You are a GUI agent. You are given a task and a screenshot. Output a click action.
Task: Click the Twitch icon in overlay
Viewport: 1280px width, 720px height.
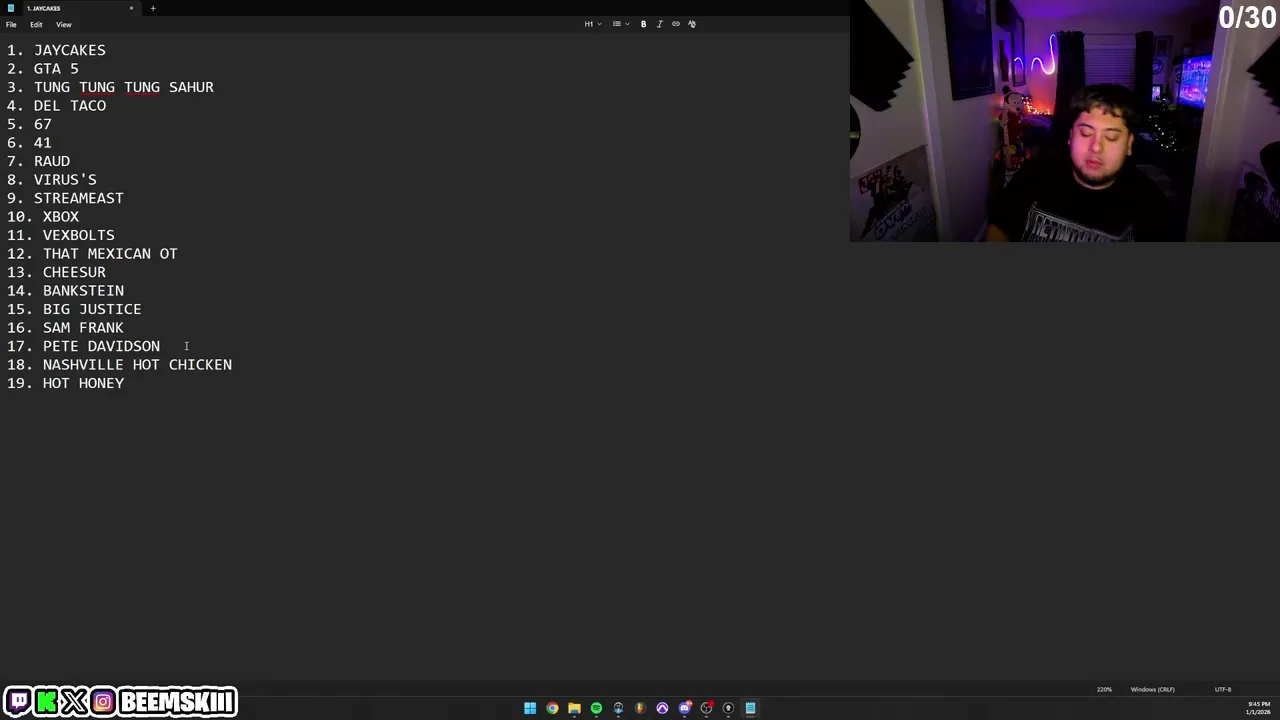point(19,702)
